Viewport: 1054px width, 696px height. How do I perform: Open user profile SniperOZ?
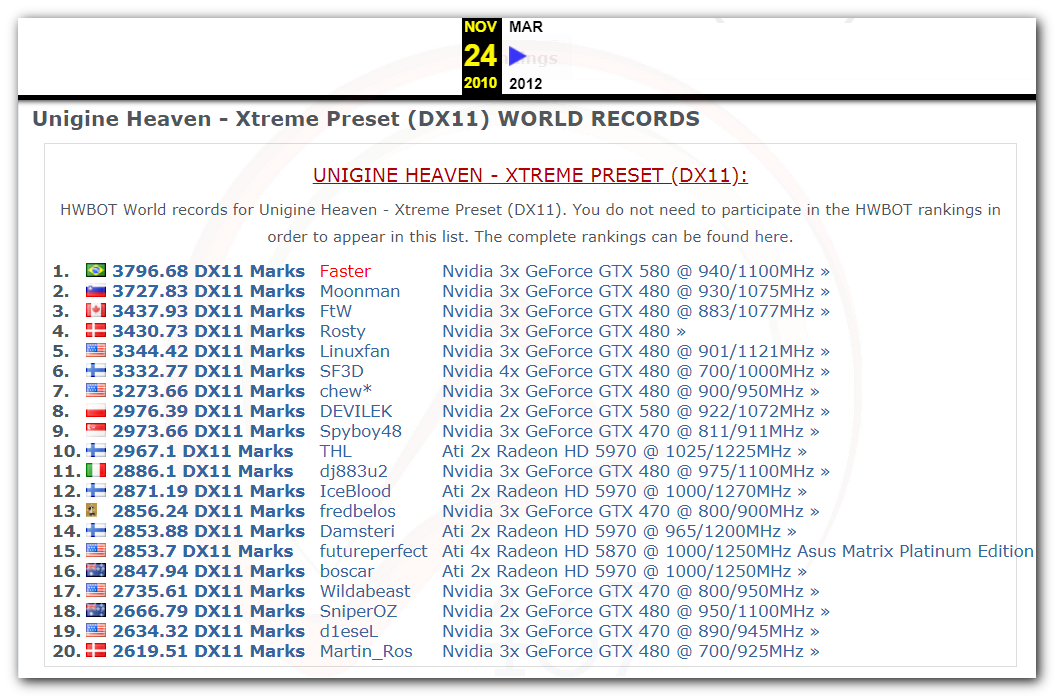point(358,611)
